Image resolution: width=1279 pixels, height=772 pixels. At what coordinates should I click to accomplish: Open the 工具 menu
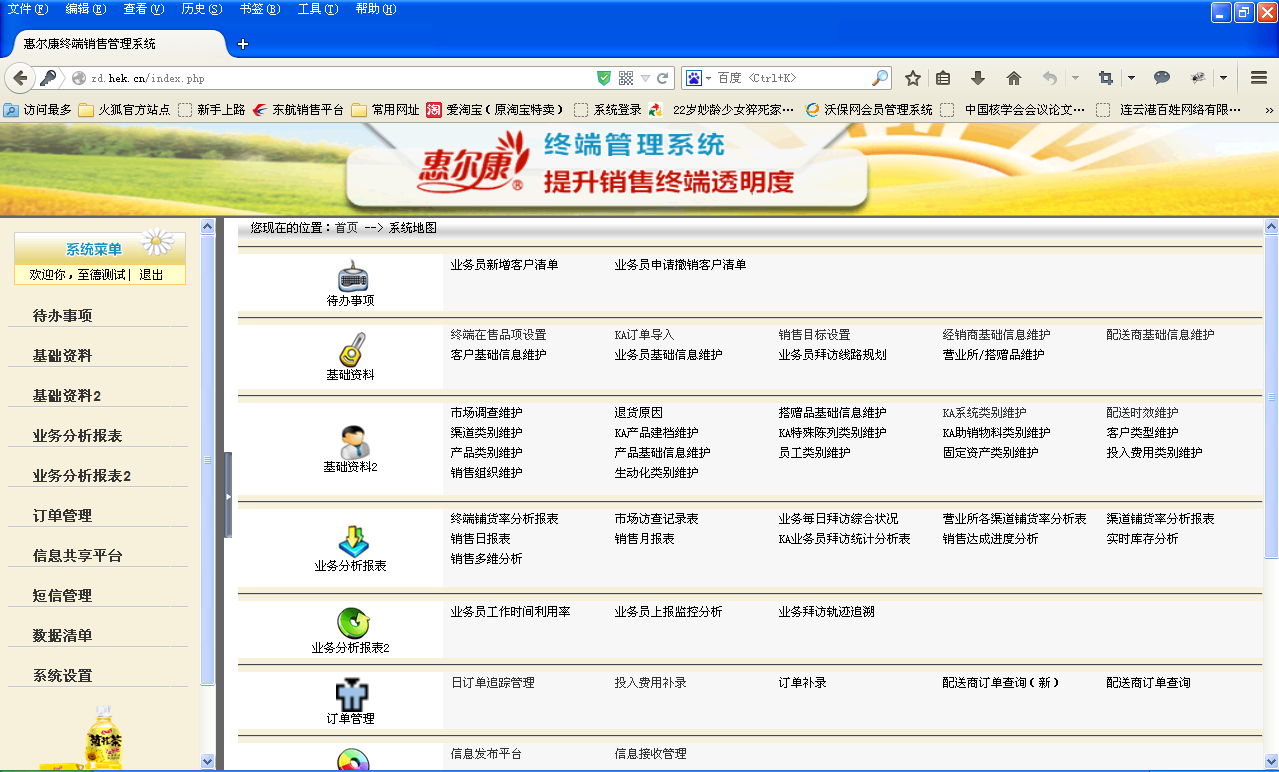318,9
